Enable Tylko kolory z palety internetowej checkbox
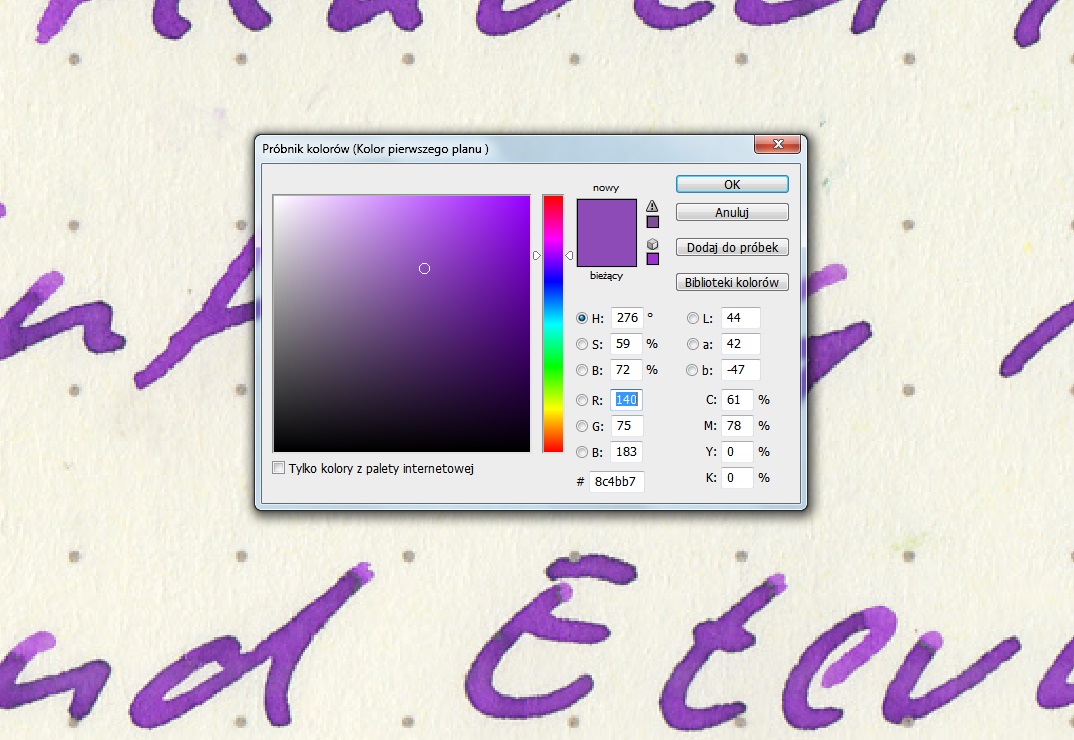The height and width of the screenshot is (740, 1074). pos(279,468)
